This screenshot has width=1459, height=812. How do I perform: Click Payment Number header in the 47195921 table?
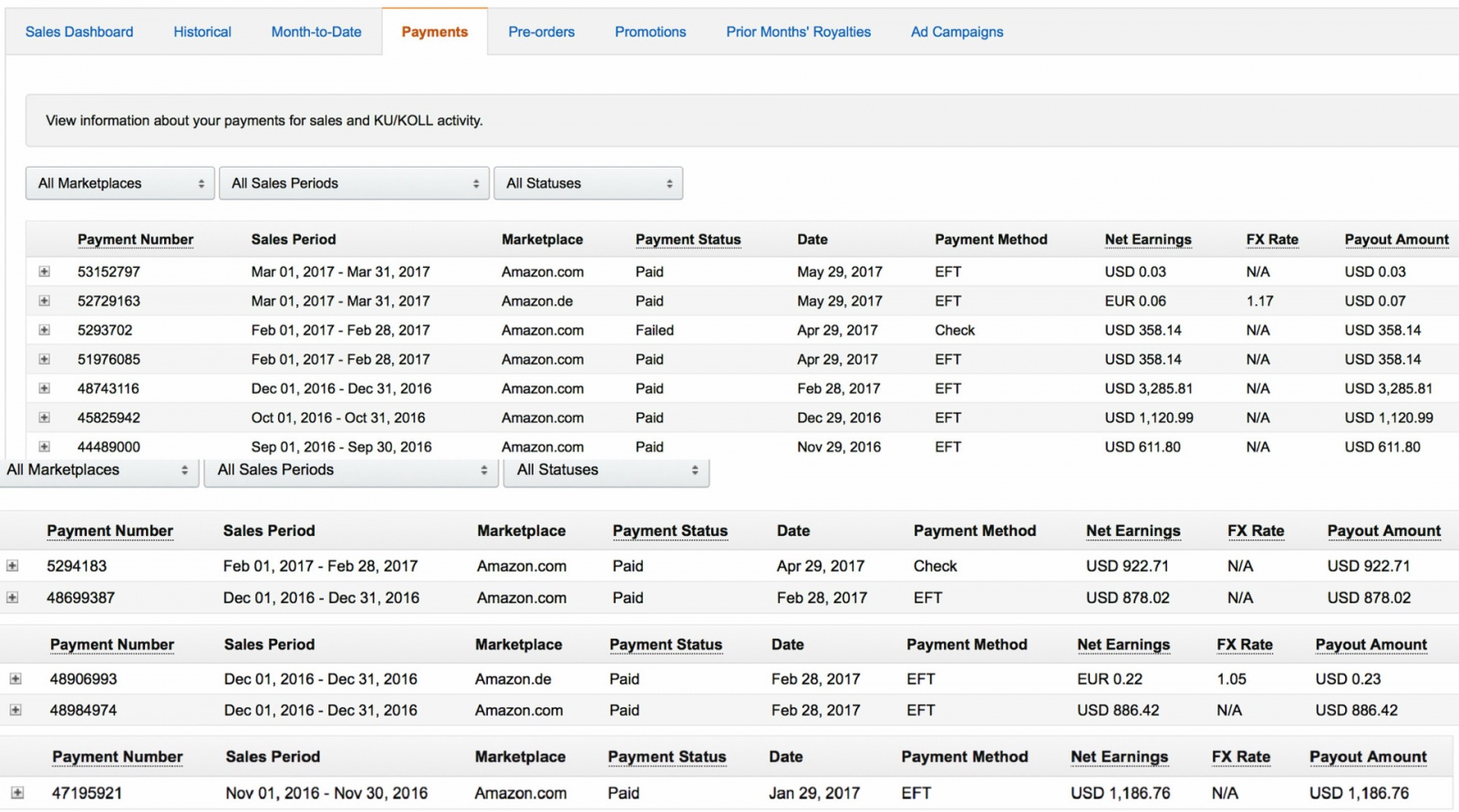click(118, 757)
